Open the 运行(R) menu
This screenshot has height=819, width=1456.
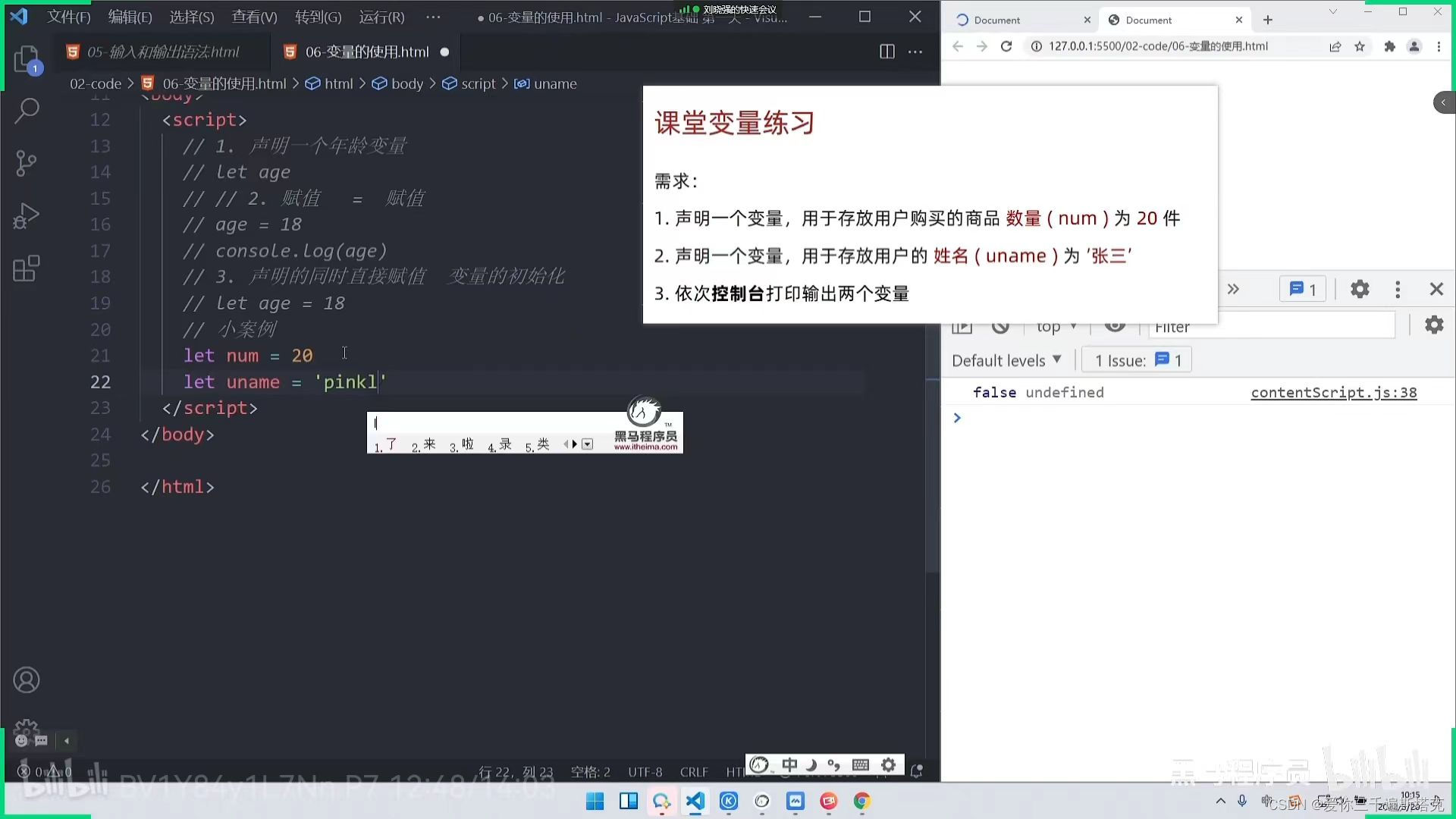coord(381,17)
